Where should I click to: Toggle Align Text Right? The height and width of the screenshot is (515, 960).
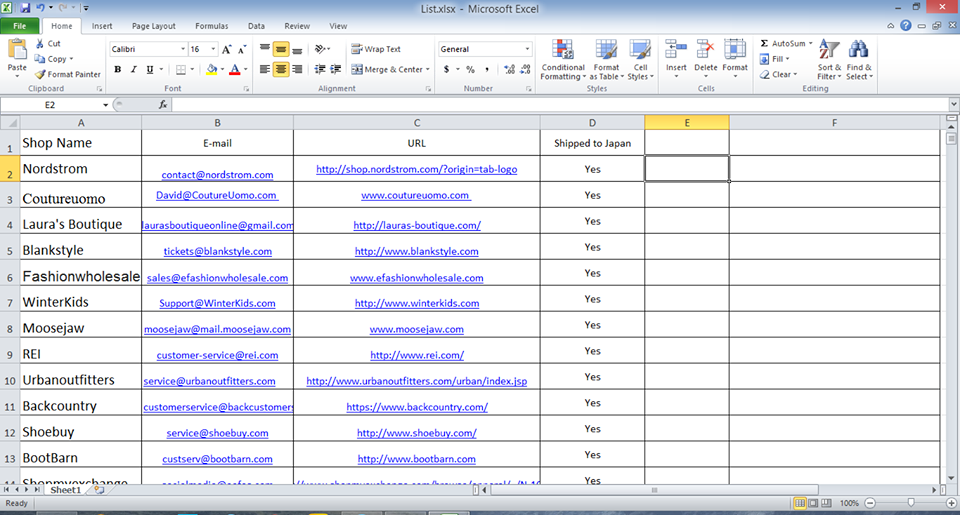(296, 69)
